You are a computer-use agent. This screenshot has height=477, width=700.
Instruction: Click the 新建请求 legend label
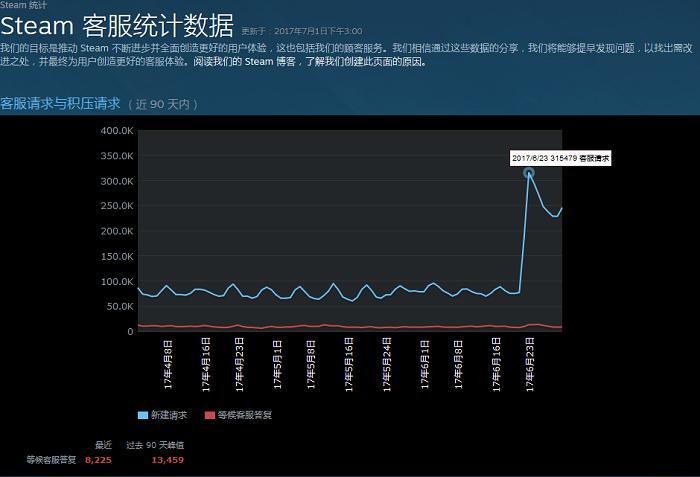(x=169, y=415)
